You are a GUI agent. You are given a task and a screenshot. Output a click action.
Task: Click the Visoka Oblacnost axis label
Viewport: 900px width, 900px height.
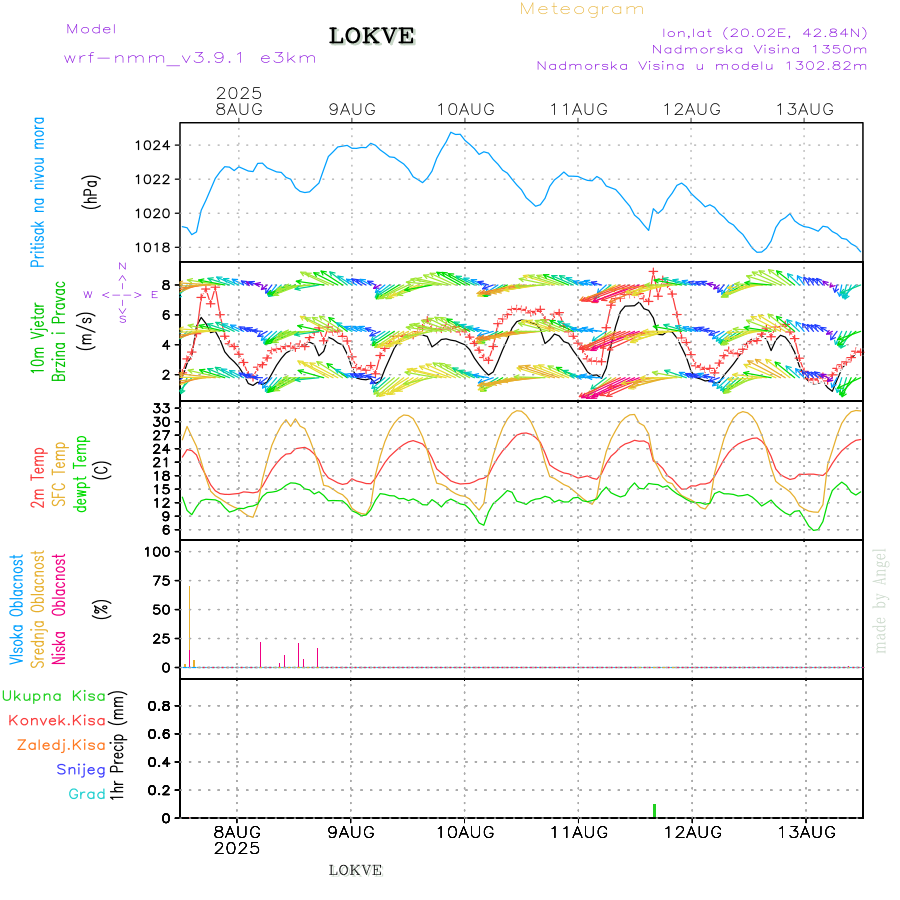tap(17, 610)
